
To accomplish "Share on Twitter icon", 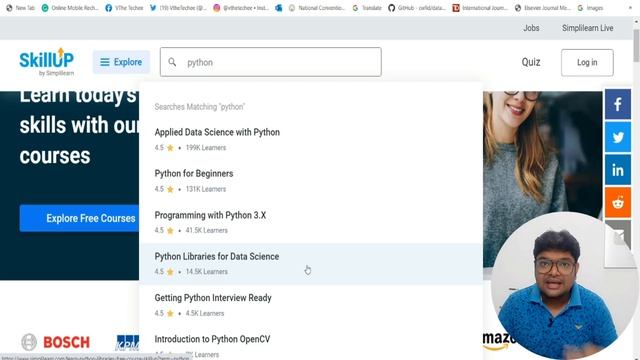I will tap(618, 137).
